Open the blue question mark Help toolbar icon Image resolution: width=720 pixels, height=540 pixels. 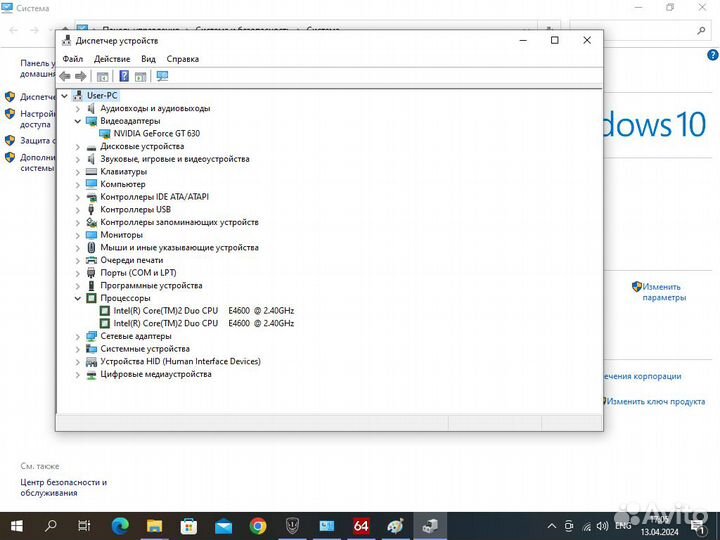pyautogui.click(x=124, y=76)
